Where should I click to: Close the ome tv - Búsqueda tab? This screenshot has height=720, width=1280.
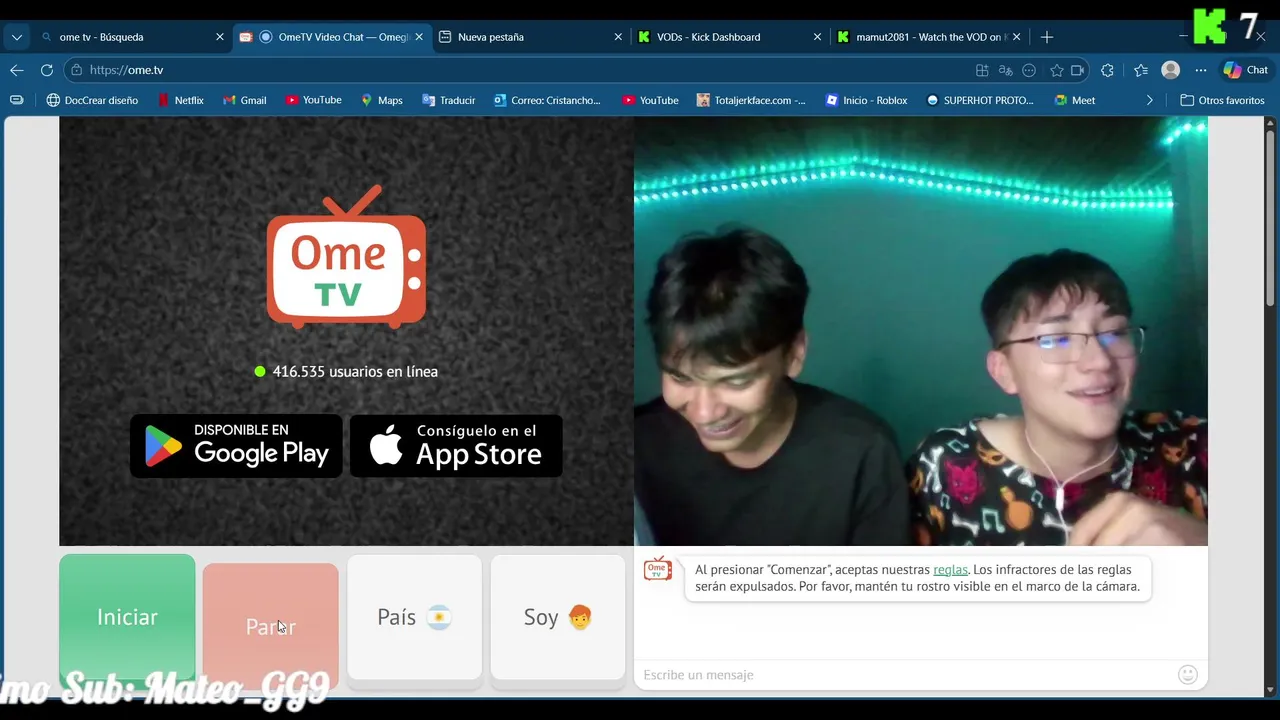point(220,37)
